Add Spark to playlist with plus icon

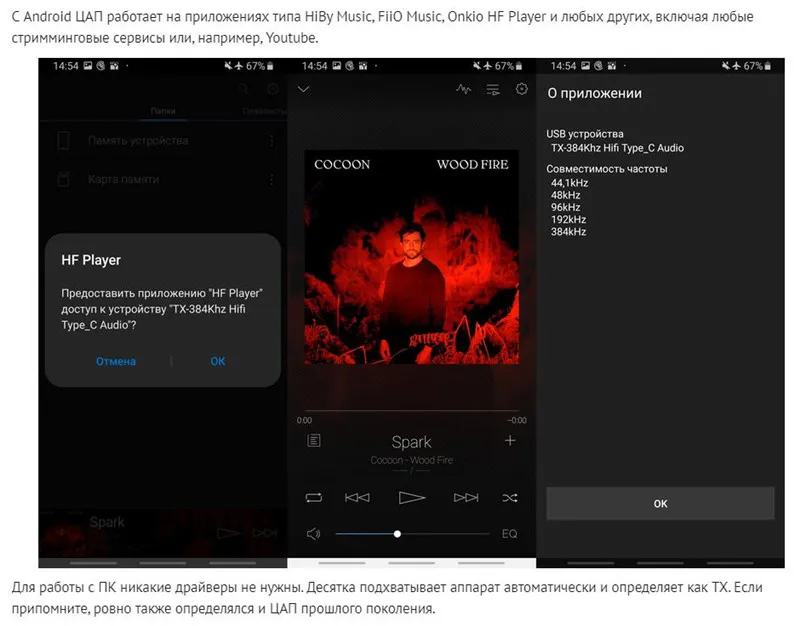pos(510,440)
